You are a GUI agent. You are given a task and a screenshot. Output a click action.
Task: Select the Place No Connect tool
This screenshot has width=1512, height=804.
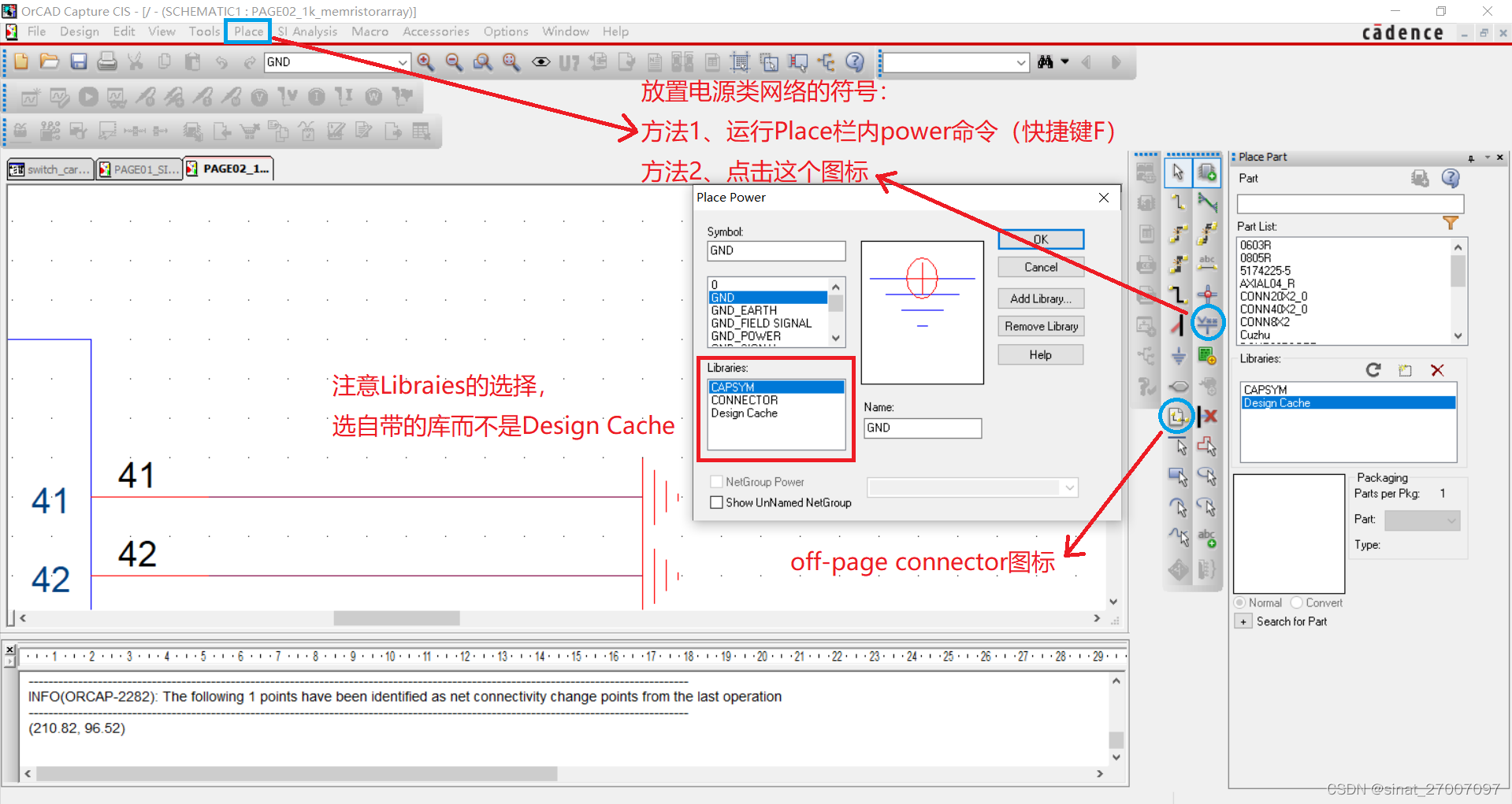click(x=1211, y=417)
